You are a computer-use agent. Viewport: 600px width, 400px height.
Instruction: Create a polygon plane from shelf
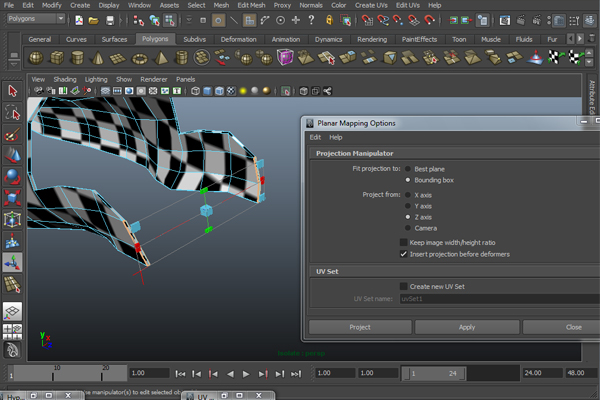pos(118,58)
